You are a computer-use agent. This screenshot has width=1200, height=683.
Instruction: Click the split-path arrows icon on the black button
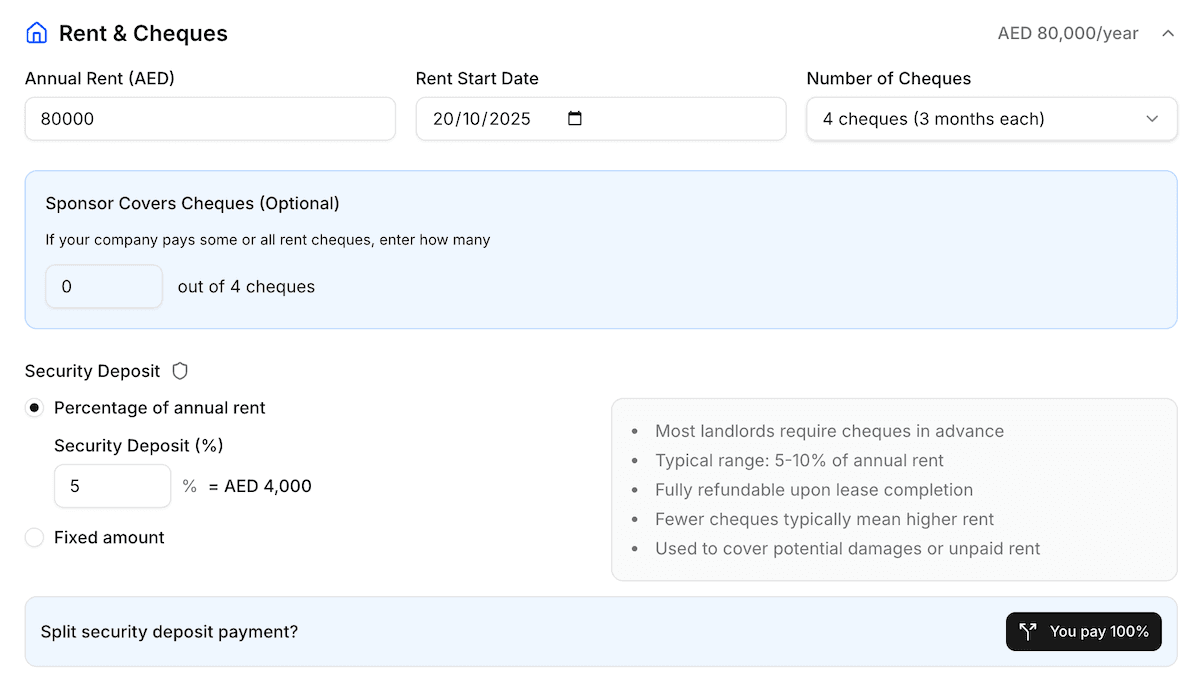pyautogui.click(x=1027, y=631)
